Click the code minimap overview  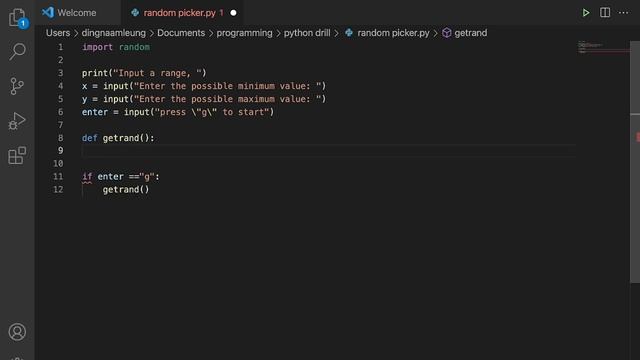tap(603, 47)
